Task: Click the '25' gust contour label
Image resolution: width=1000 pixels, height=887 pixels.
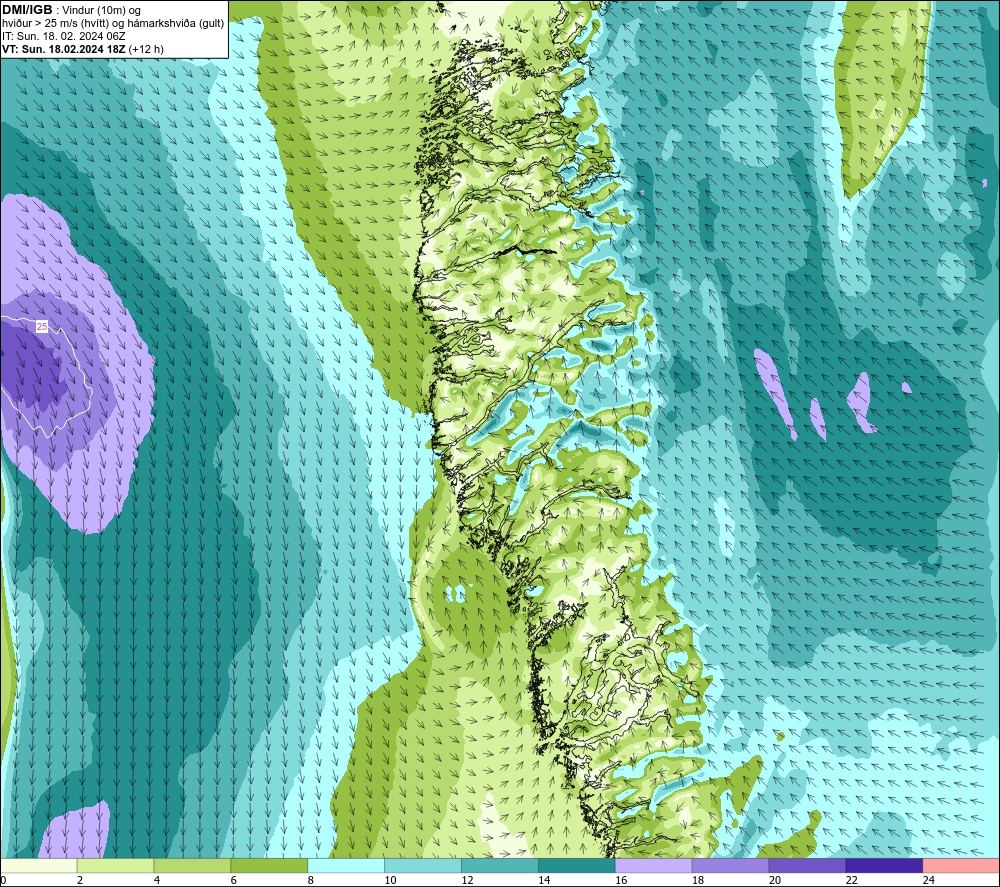Action: click(41, 326)
